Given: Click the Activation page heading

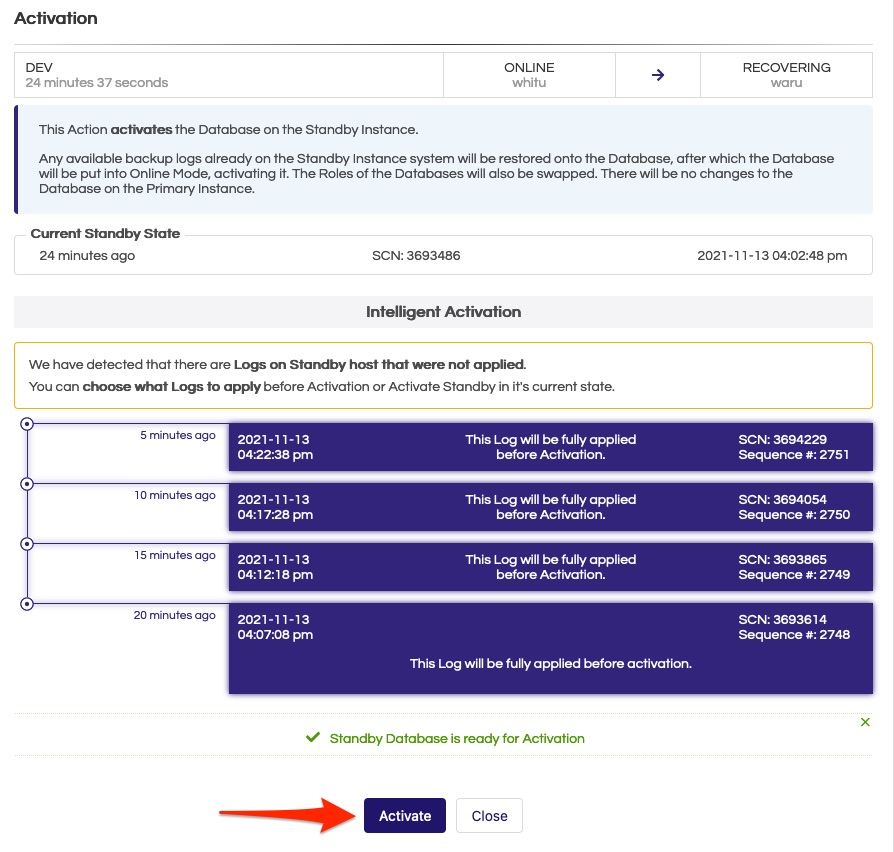Looking at the screenshot, I should (x=56, y=18).
